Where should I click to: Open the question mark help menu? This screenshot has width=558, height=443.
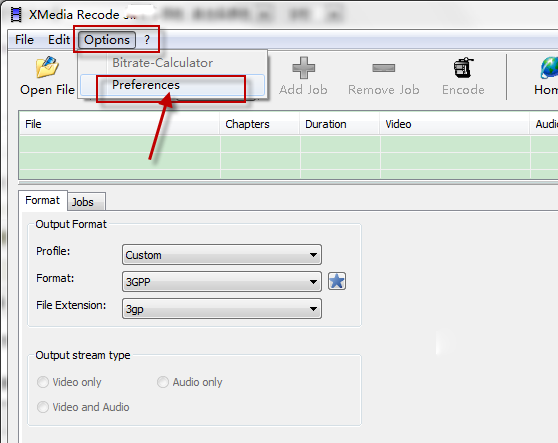click(x=147, y=39)
